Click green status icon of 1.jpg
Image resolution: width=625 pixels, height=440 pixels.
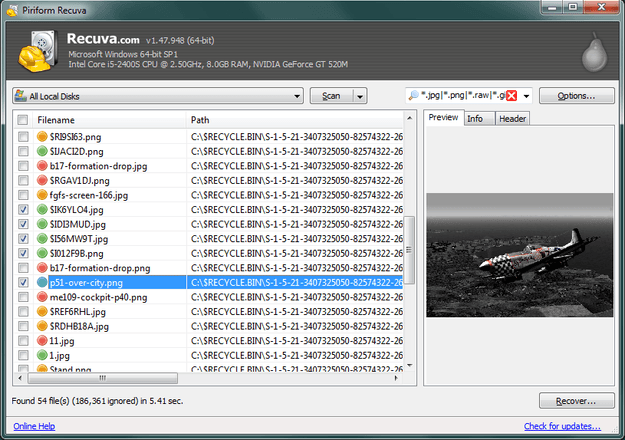click(42, 355)
